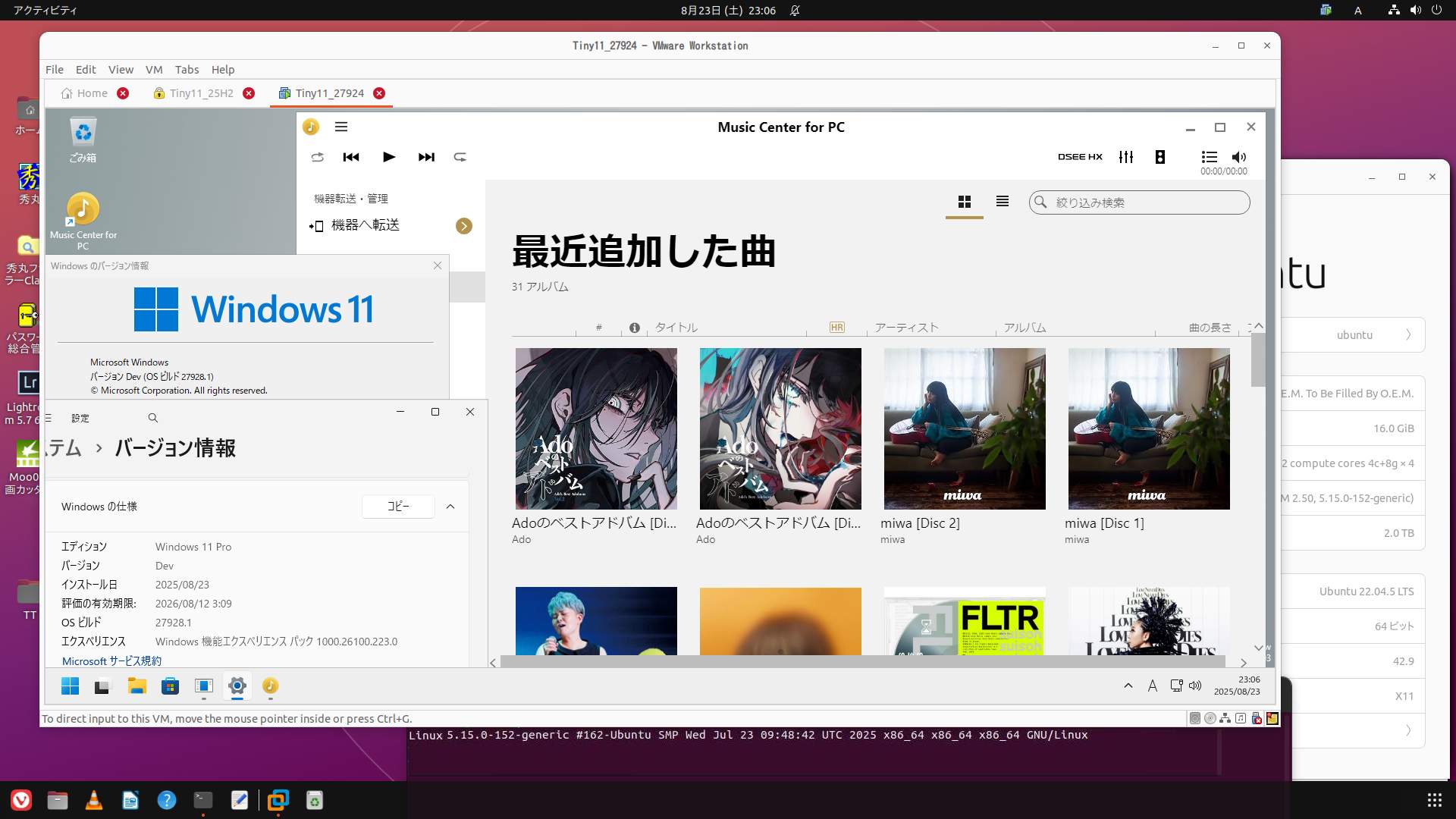Open the speaker output device icon

point(1160,157)
